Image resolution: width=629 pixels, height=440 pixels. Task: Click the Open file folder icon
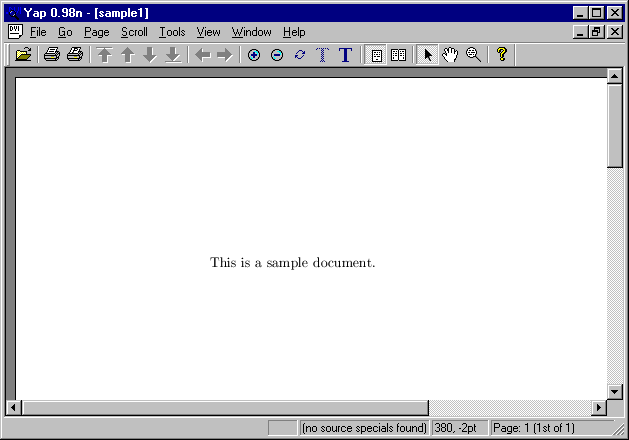pyautogui.click(x=23, y=55)
